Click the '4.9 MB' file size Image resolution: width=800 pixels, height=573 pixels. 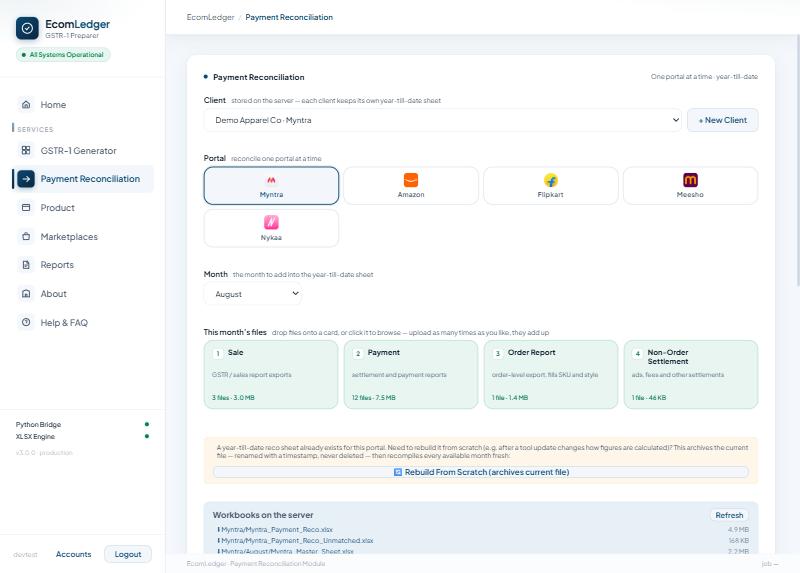[x=738, y=530]
